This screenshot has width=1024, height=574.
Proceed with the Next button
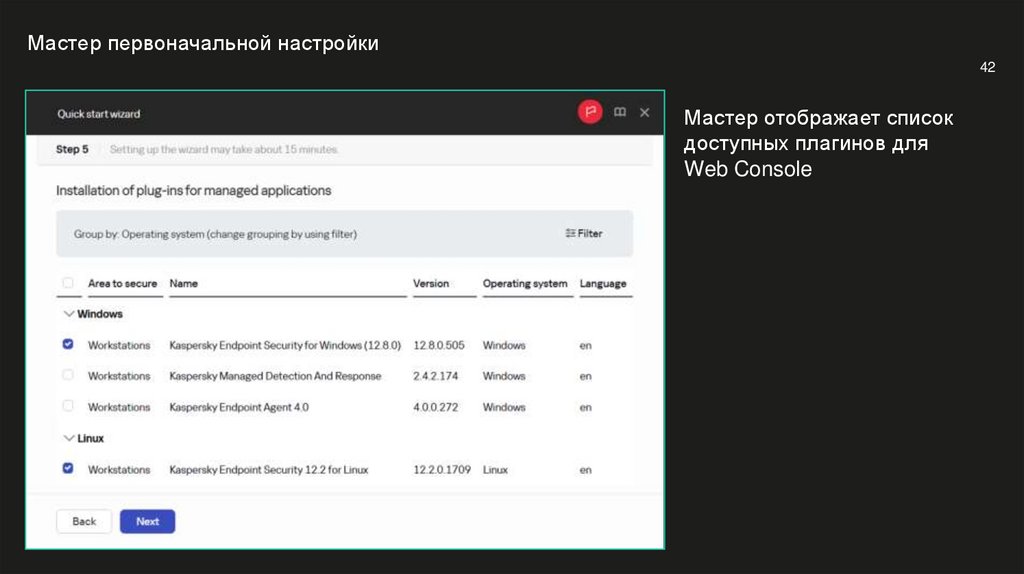(x=148, y=521)
